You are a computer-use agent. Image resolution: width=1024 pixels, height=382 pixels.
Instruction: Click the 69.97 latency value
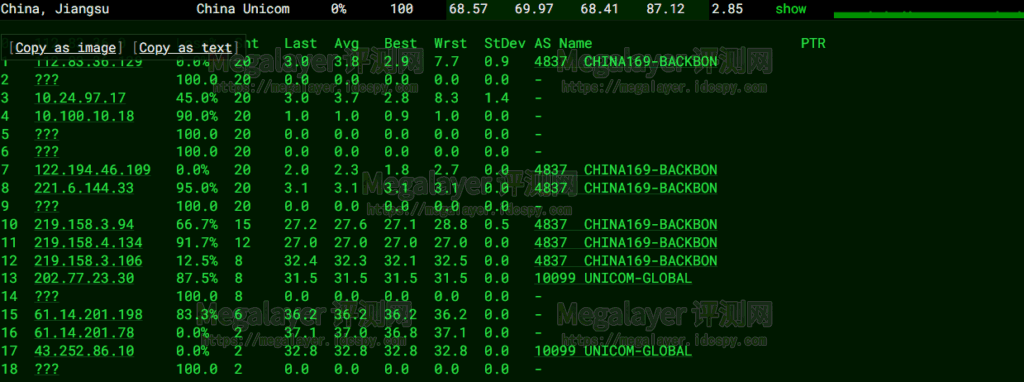(534, 9)
